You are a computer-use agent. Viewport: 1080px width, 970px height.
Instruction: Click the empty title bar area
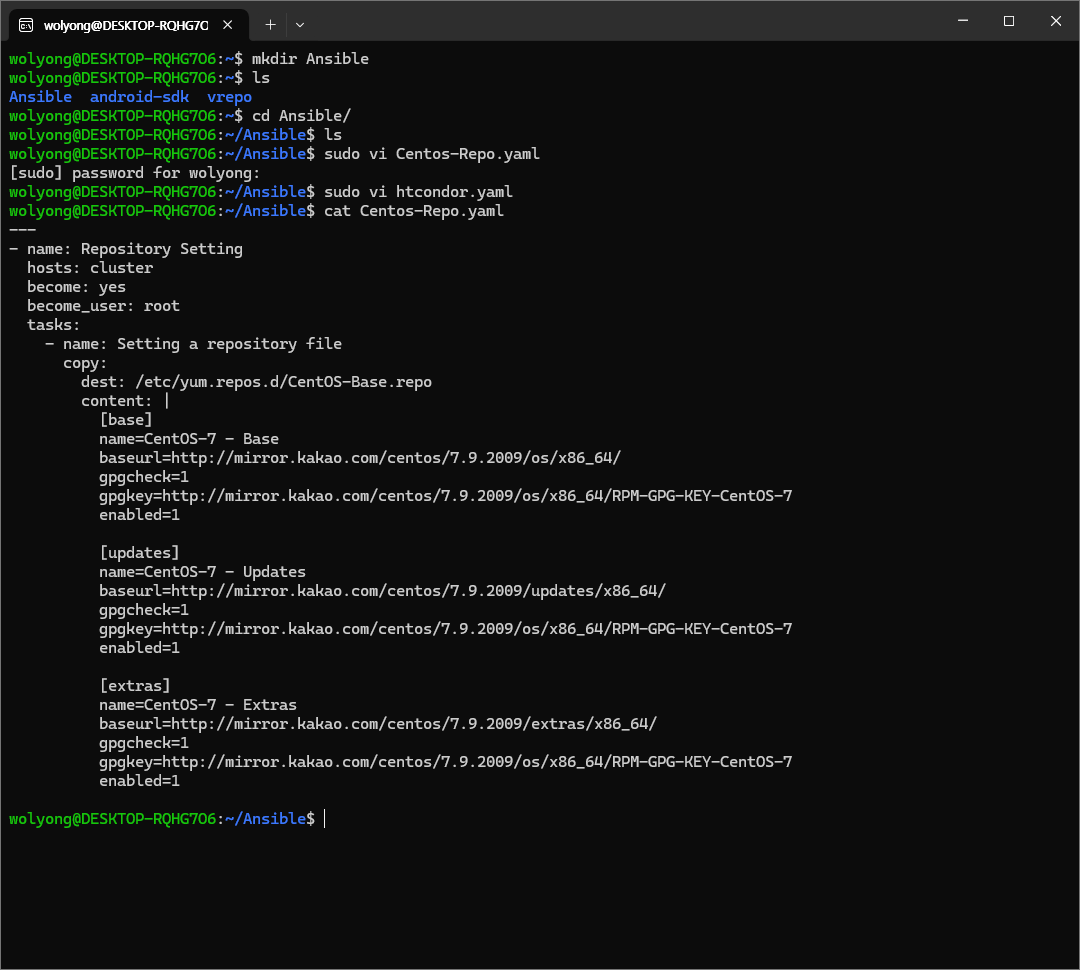point(620,21)
